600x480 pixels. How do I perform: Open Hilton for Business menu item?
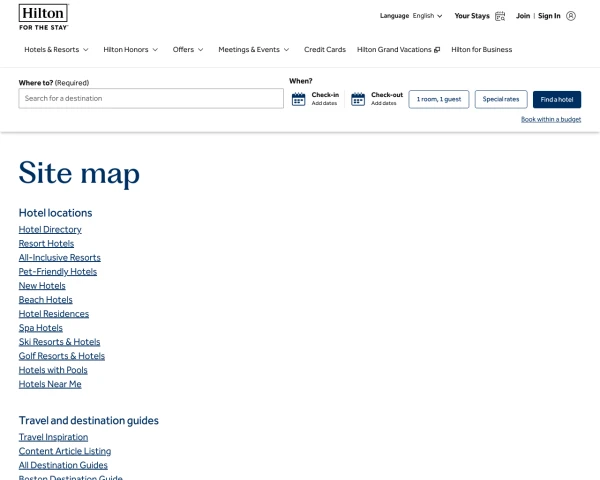(x=481, y=49)
